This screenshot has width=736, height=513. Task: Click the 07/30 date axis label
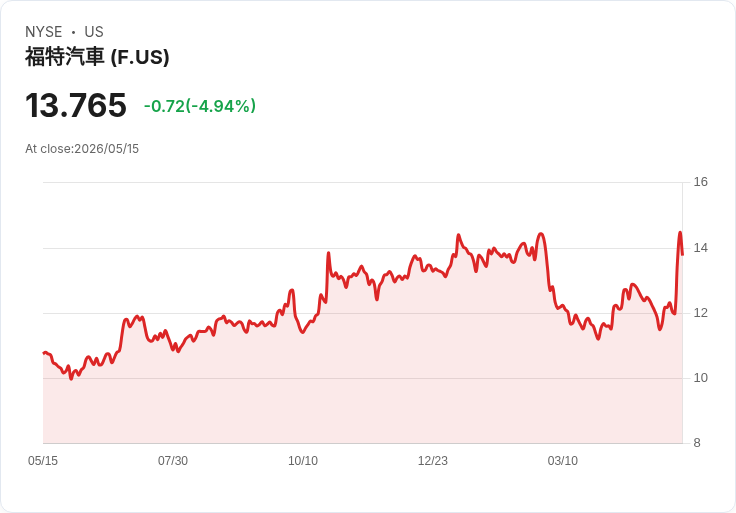(x=173, y=461)
